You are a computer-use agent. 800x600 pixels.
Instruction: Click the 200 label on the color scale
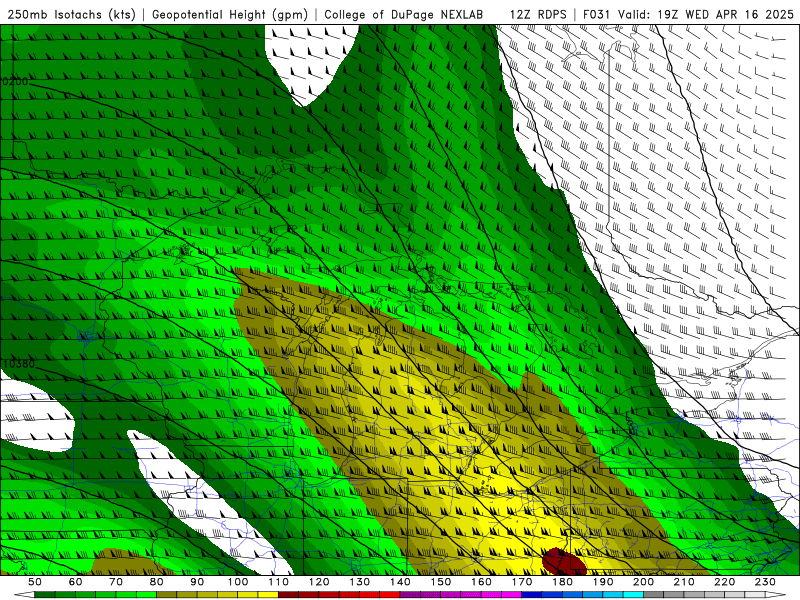[x=643, y=582]
